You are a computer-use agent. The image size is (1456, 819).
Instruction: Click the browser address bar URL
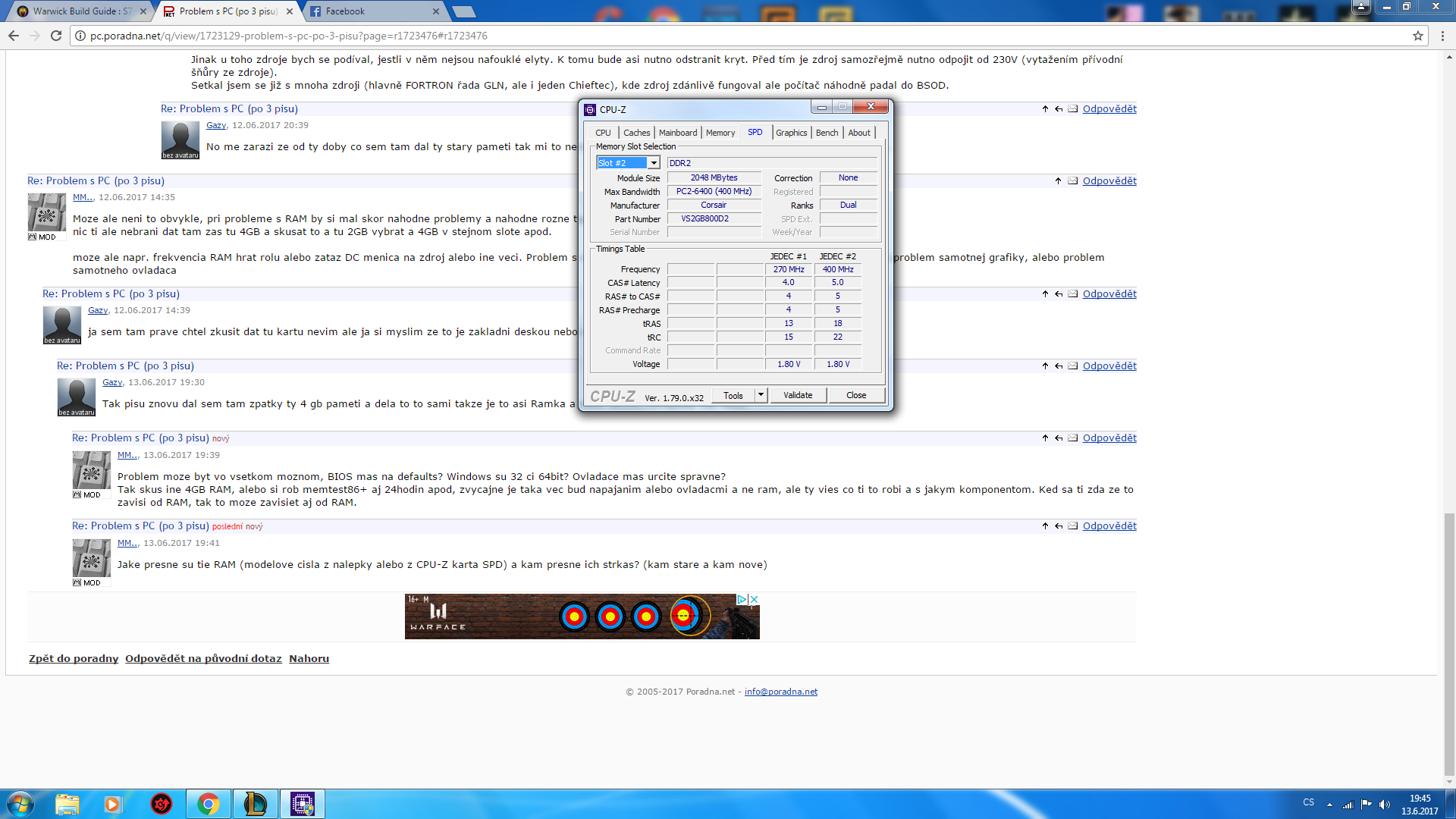point(288,36)
